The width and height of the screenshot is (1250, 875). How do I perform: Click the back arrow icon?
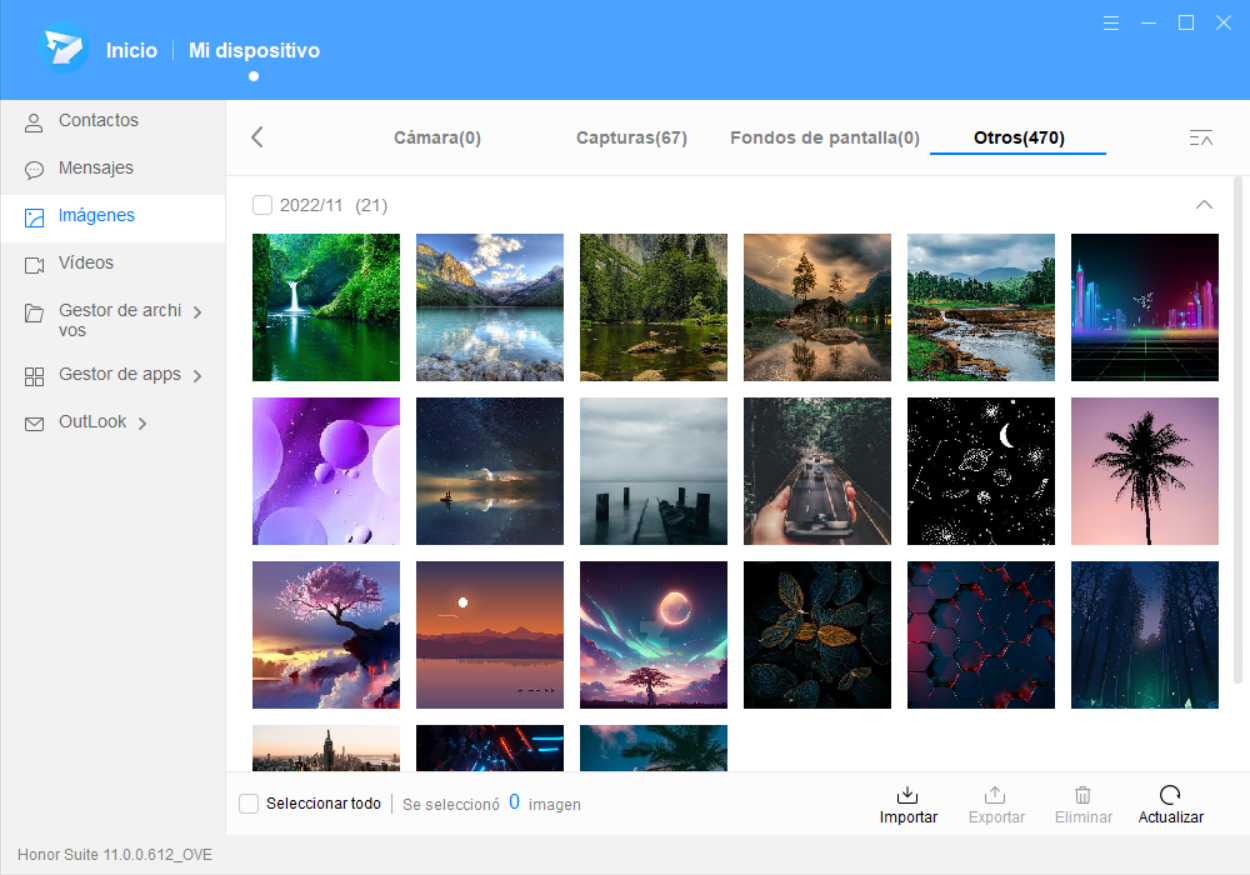(257, 137)
